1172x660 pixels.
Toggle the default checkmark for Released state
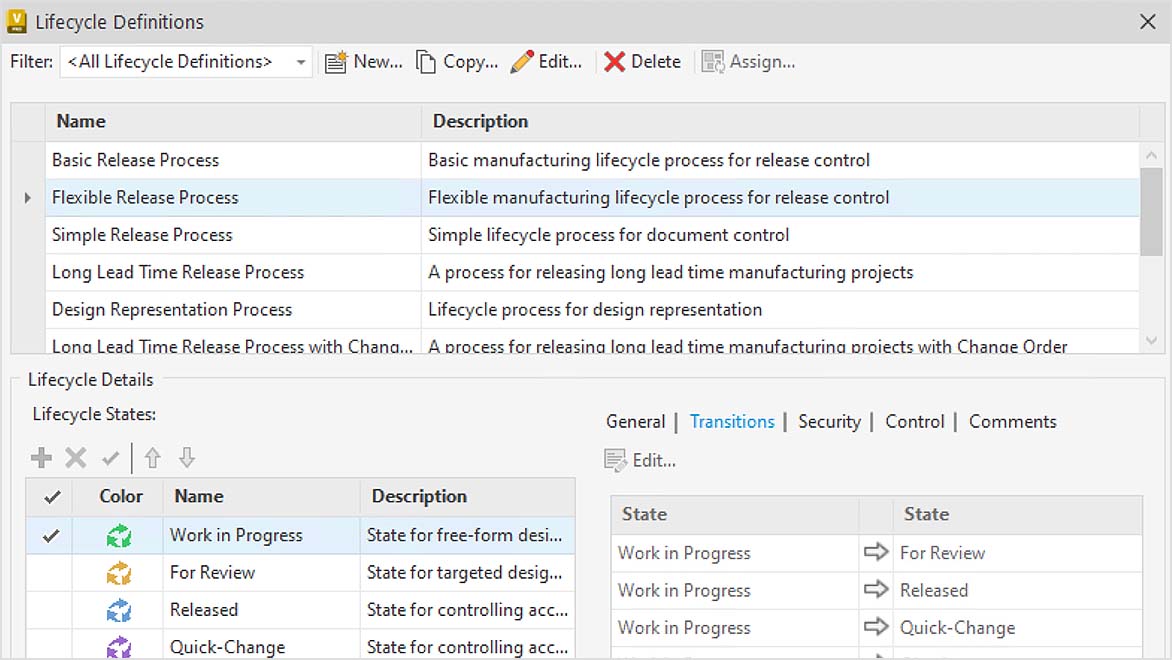coord(50,610)
